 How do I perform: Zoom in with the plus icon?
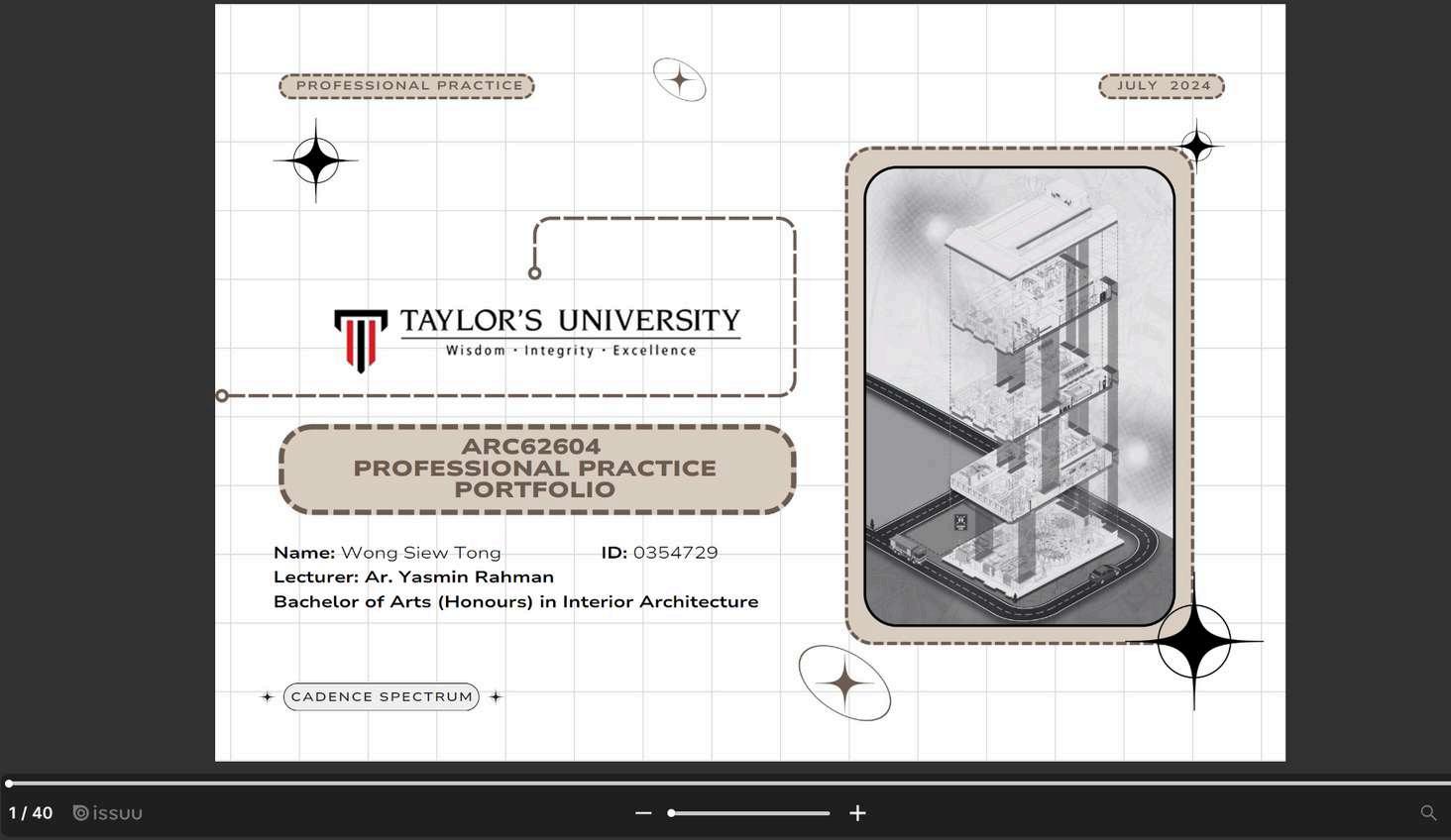point(858,813)
